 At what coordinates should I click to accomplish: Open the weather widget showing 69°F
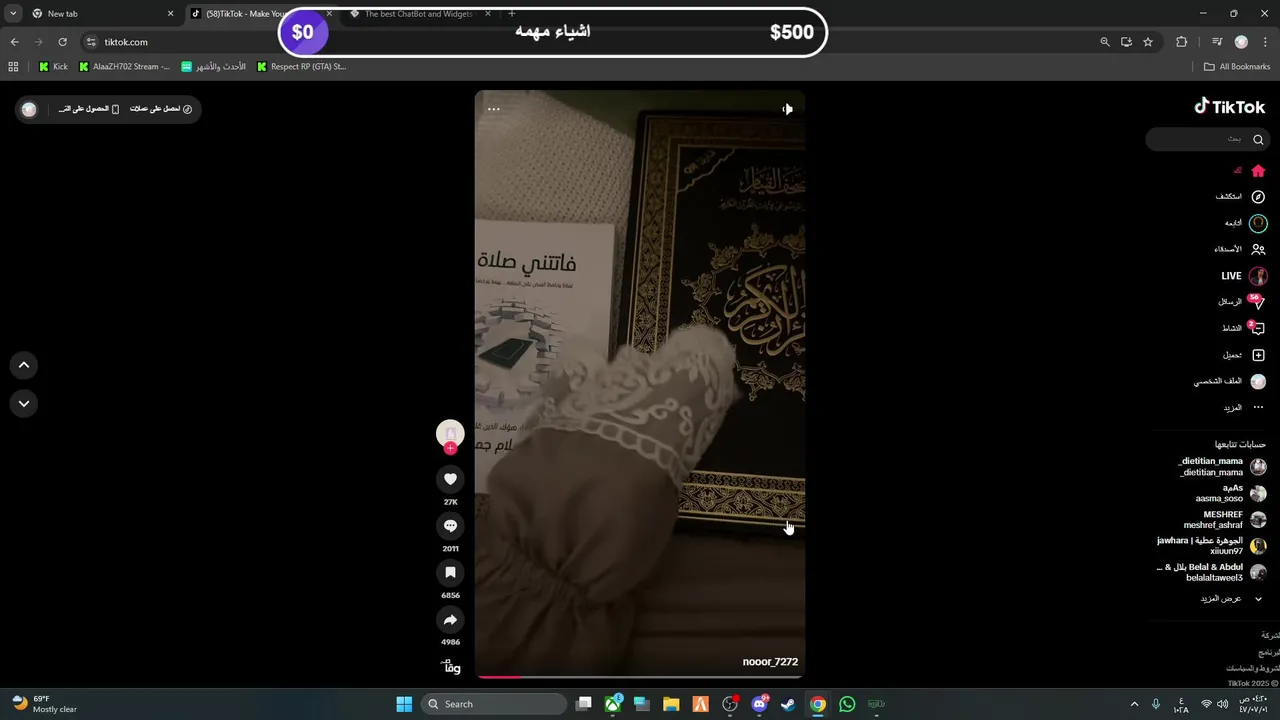(44, 704)
